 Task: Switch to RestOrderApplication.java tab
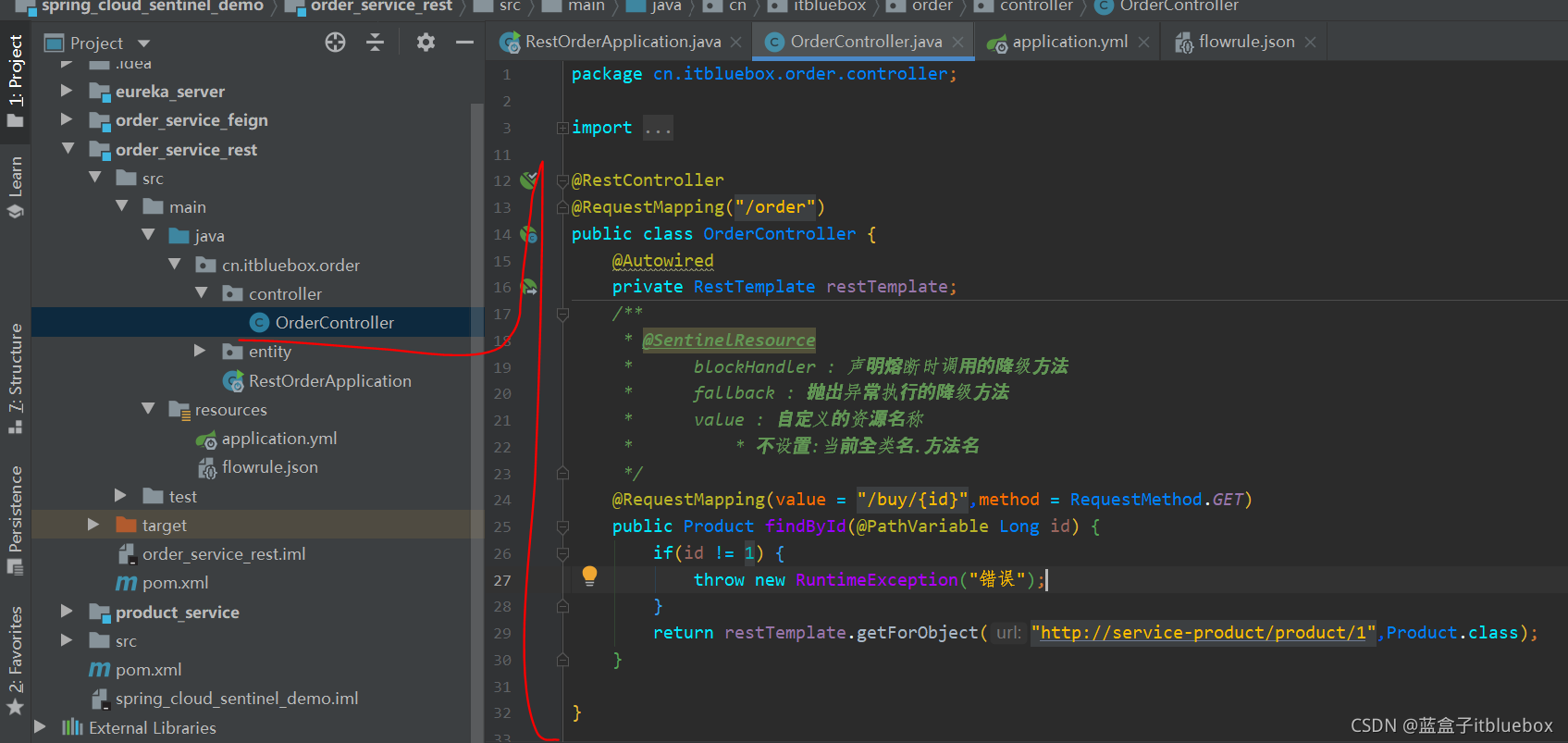pyautogui.click(x=623, y=42)
